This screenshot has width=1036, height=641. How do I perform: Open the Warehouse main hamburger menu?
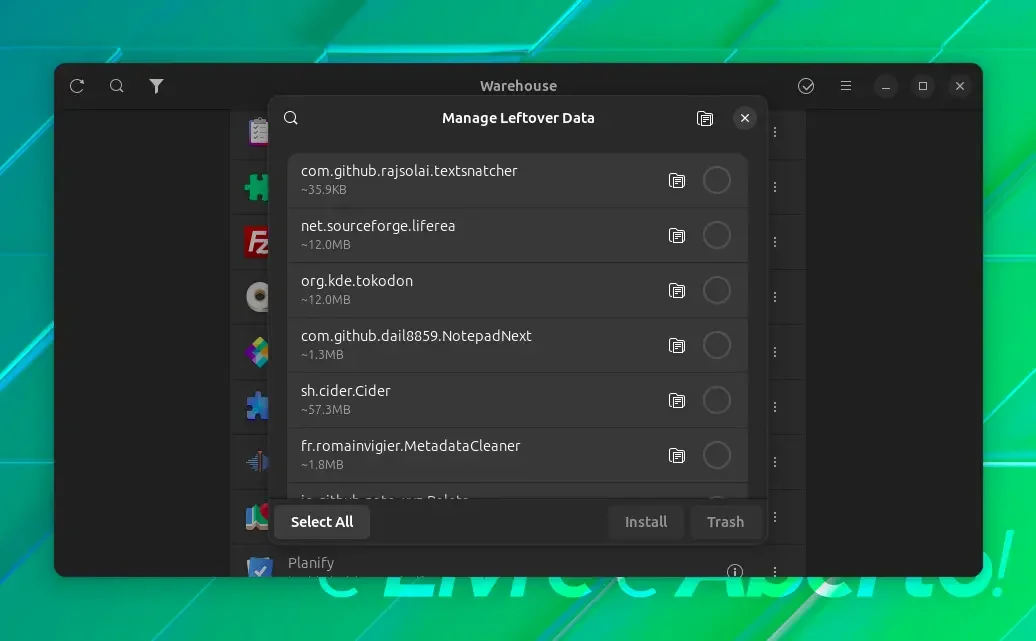click(x=846, y=86)
